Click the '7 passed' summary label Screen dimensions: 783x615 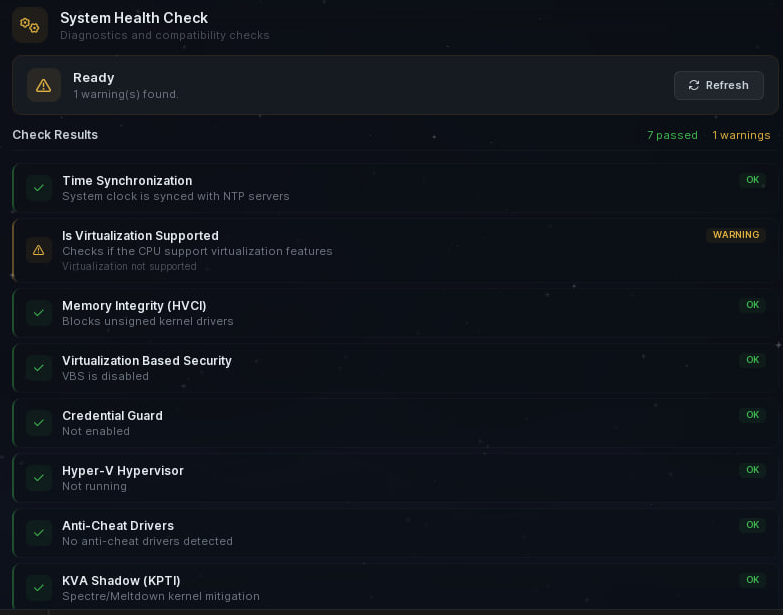click(672, 135)
